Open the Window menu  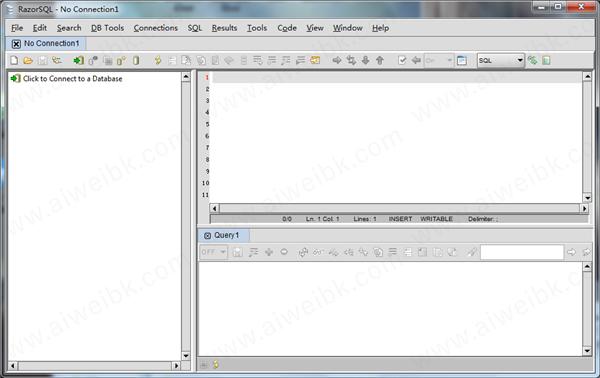[x=348, y=28]
